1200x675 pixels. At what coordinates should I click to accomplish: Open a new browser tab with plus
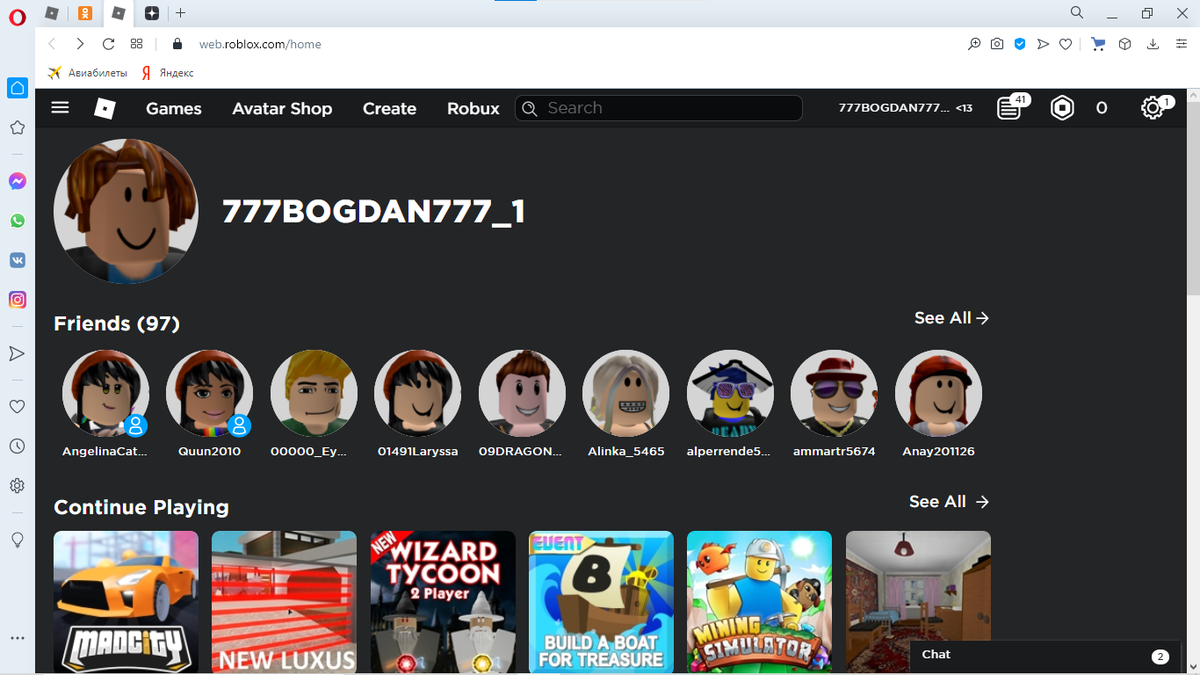coord(180,13)
